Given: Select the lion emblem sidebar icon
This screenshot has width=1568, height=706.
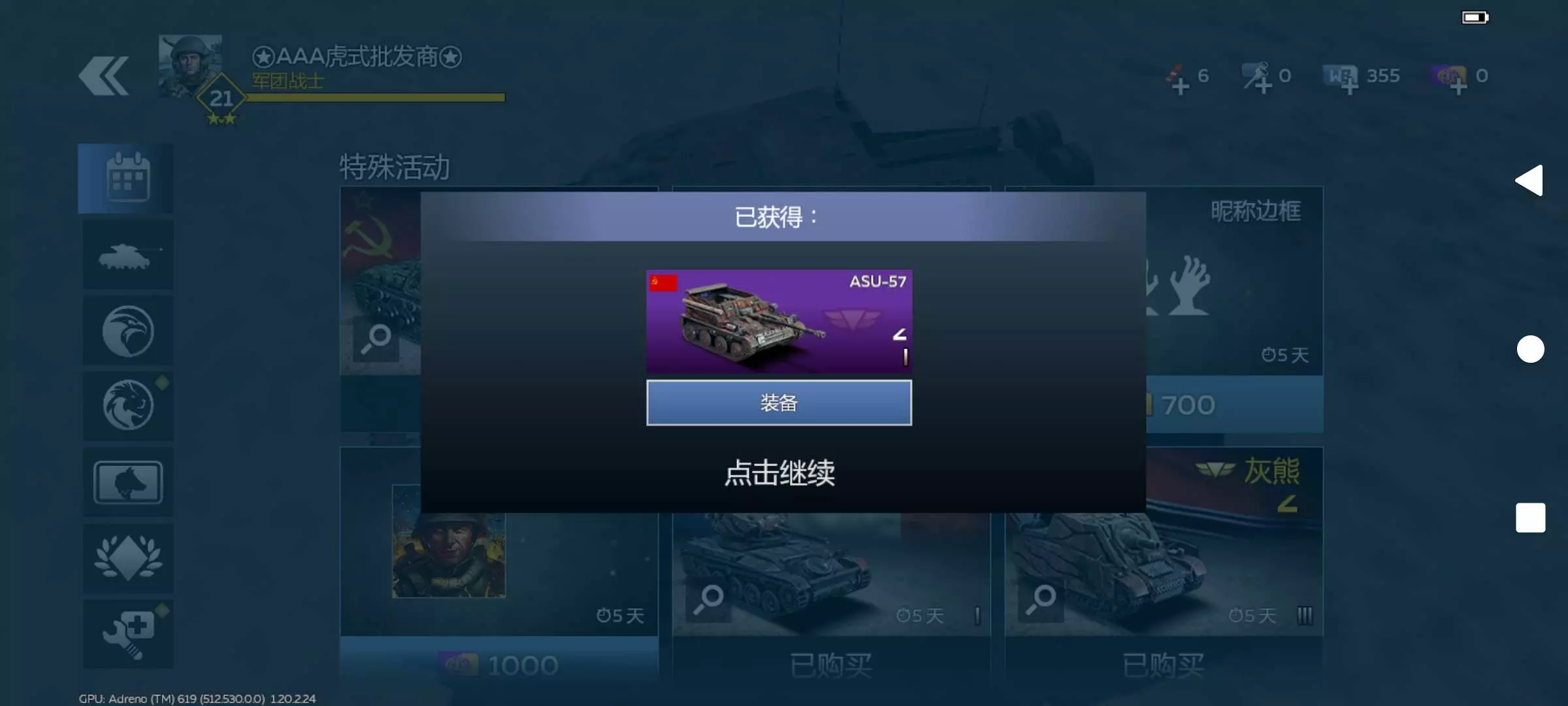Looking at the screenshot, I should [x=128, y=405].
